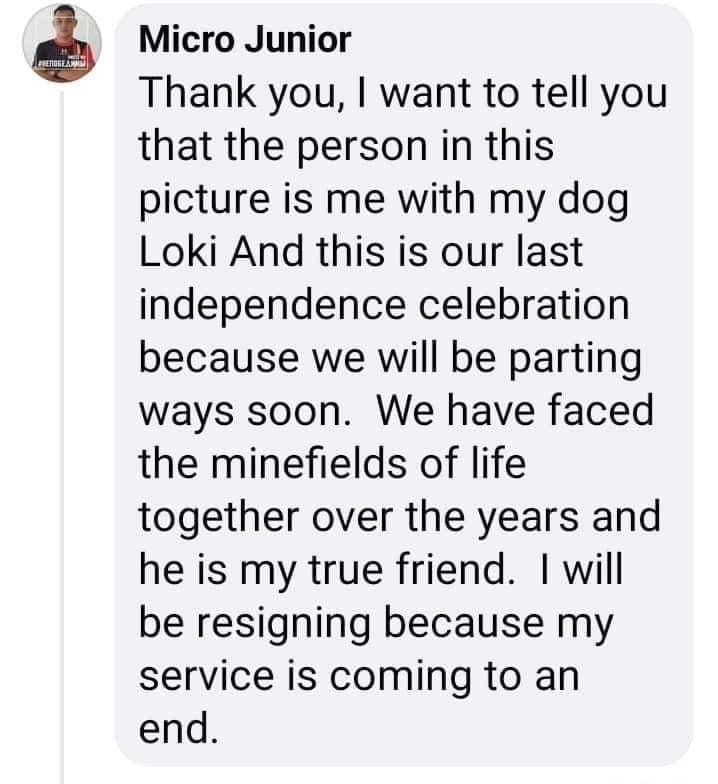The image size is (718, 784).
Task: Click the word picture in the comment
Action: (x=204, y=200)
